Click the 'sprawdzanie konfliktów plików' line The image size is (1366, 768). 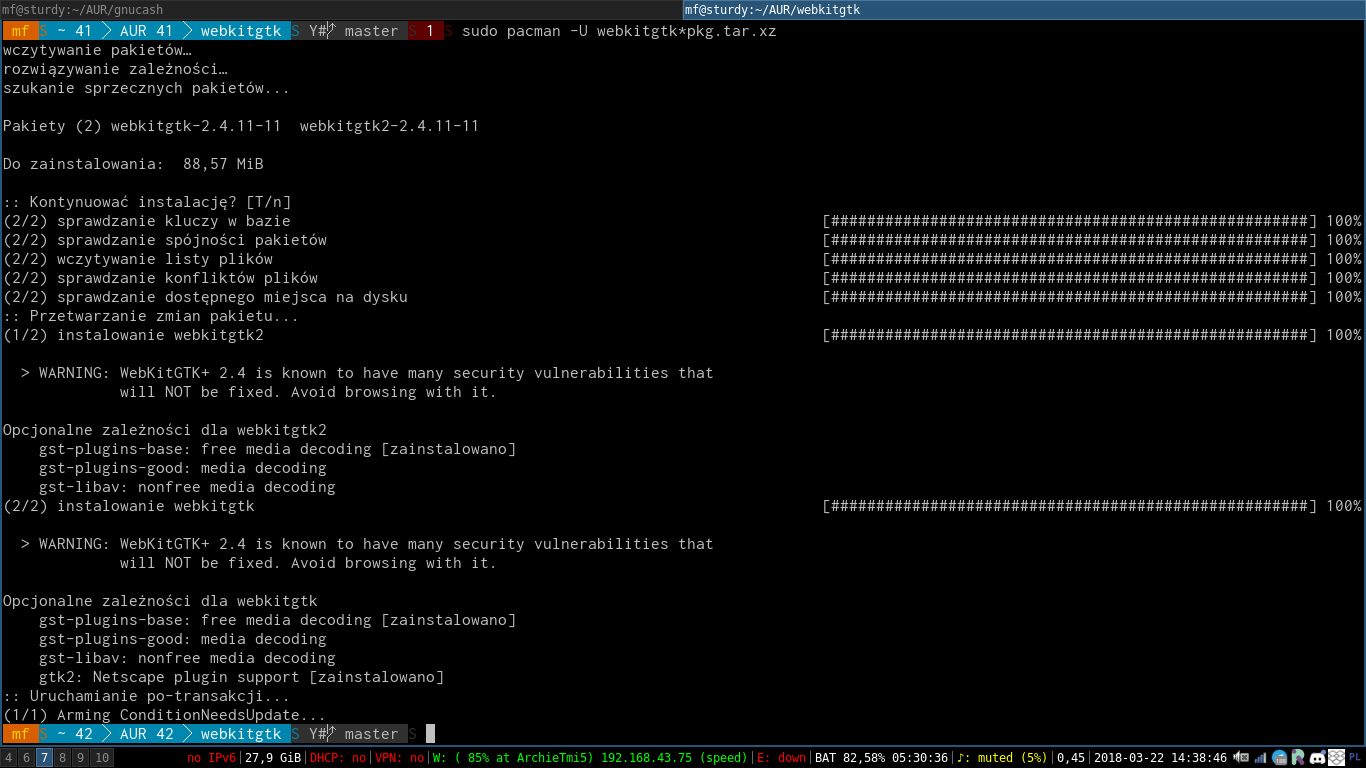click(x=160, y=278)
